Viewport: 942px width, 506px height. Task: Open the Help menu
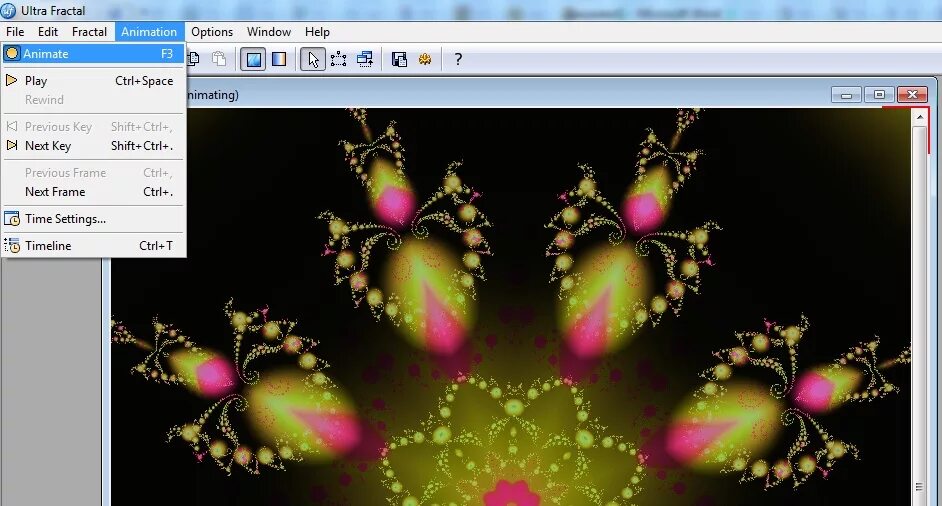point(317,32)
